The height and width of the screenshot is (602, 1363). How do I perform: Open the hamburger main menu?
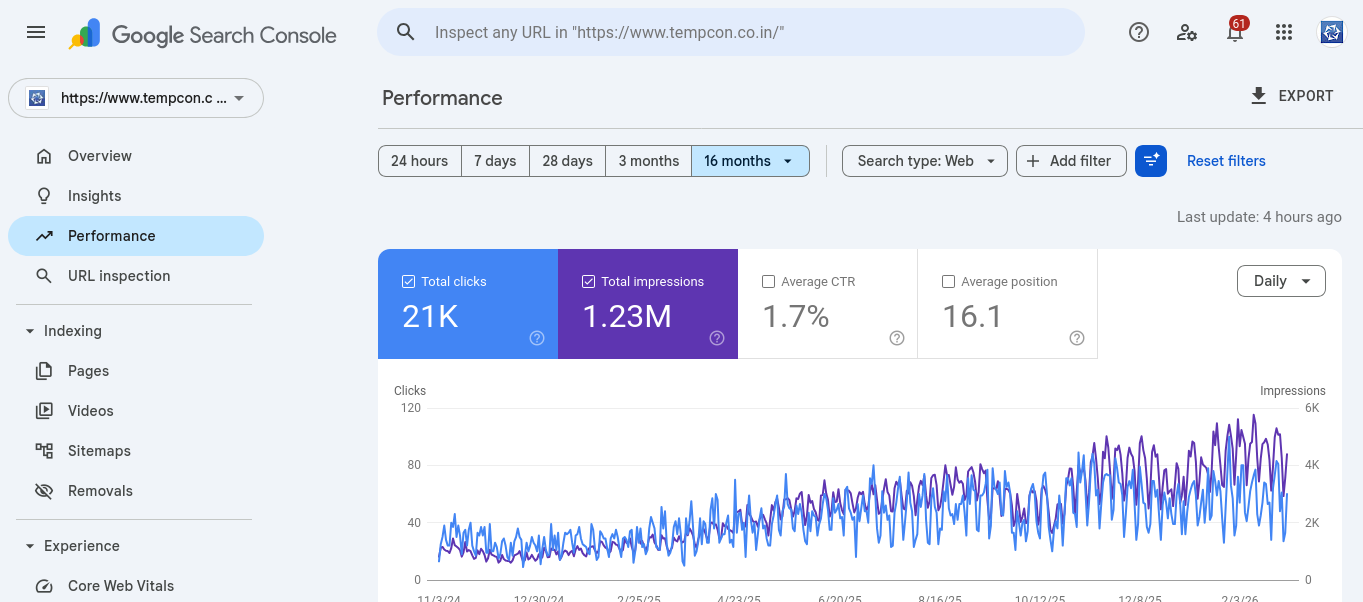(36, 32)
